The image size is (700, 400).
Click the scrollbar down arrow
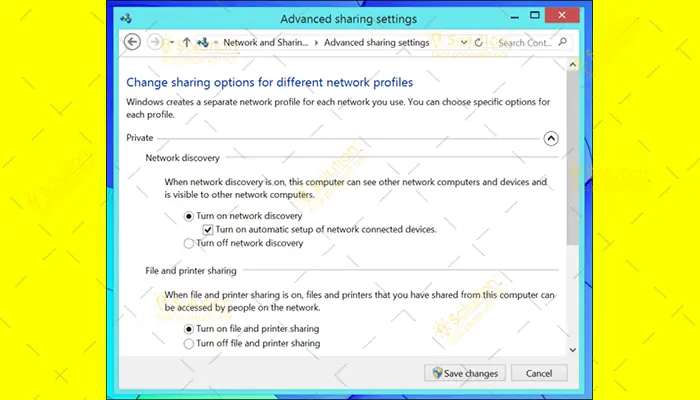[x=573, y=350]
